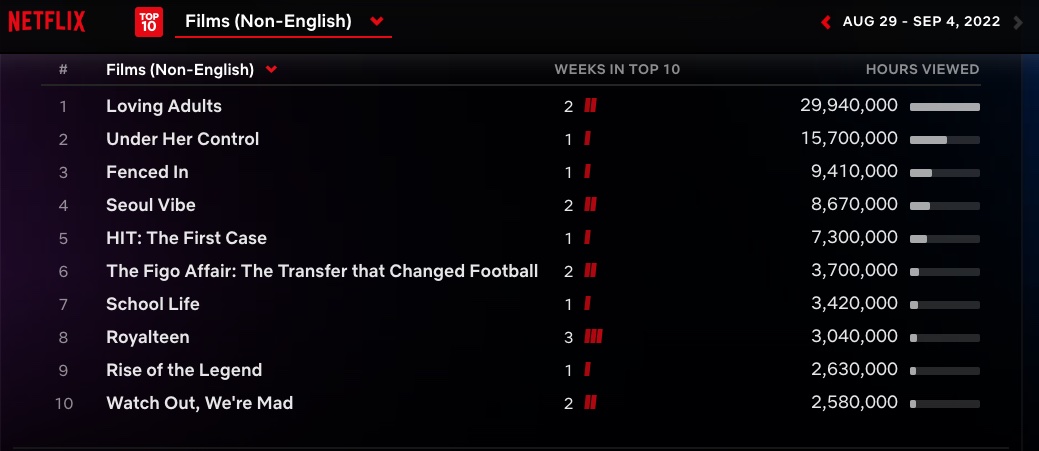This screenshot has width=1039, height=451.
Task: Click the 7,300,000 hours value for HIT
Action: click(855, 238)
